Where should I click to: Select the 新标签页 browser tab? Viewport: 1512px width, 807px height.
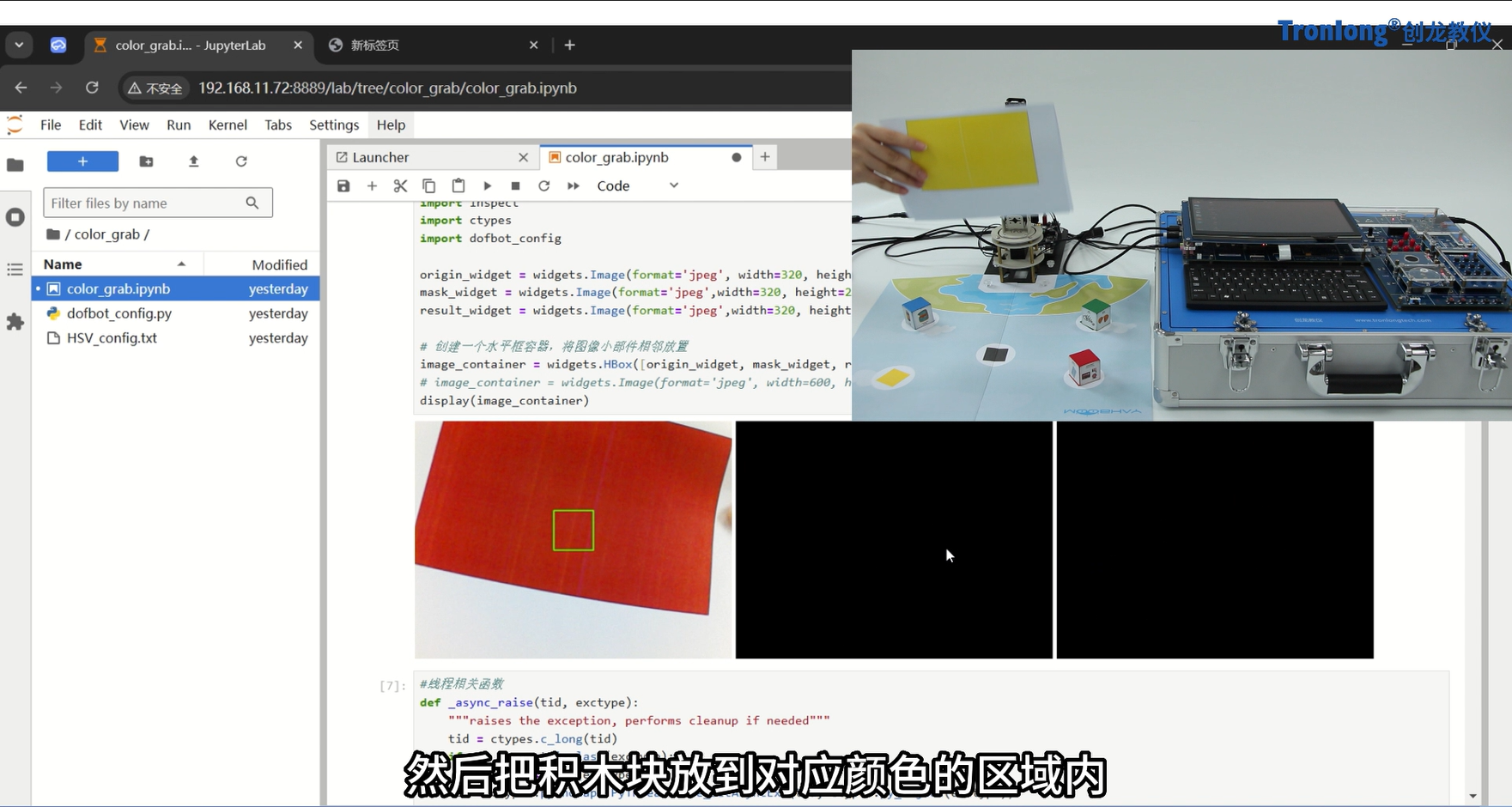tap(434, 45)
